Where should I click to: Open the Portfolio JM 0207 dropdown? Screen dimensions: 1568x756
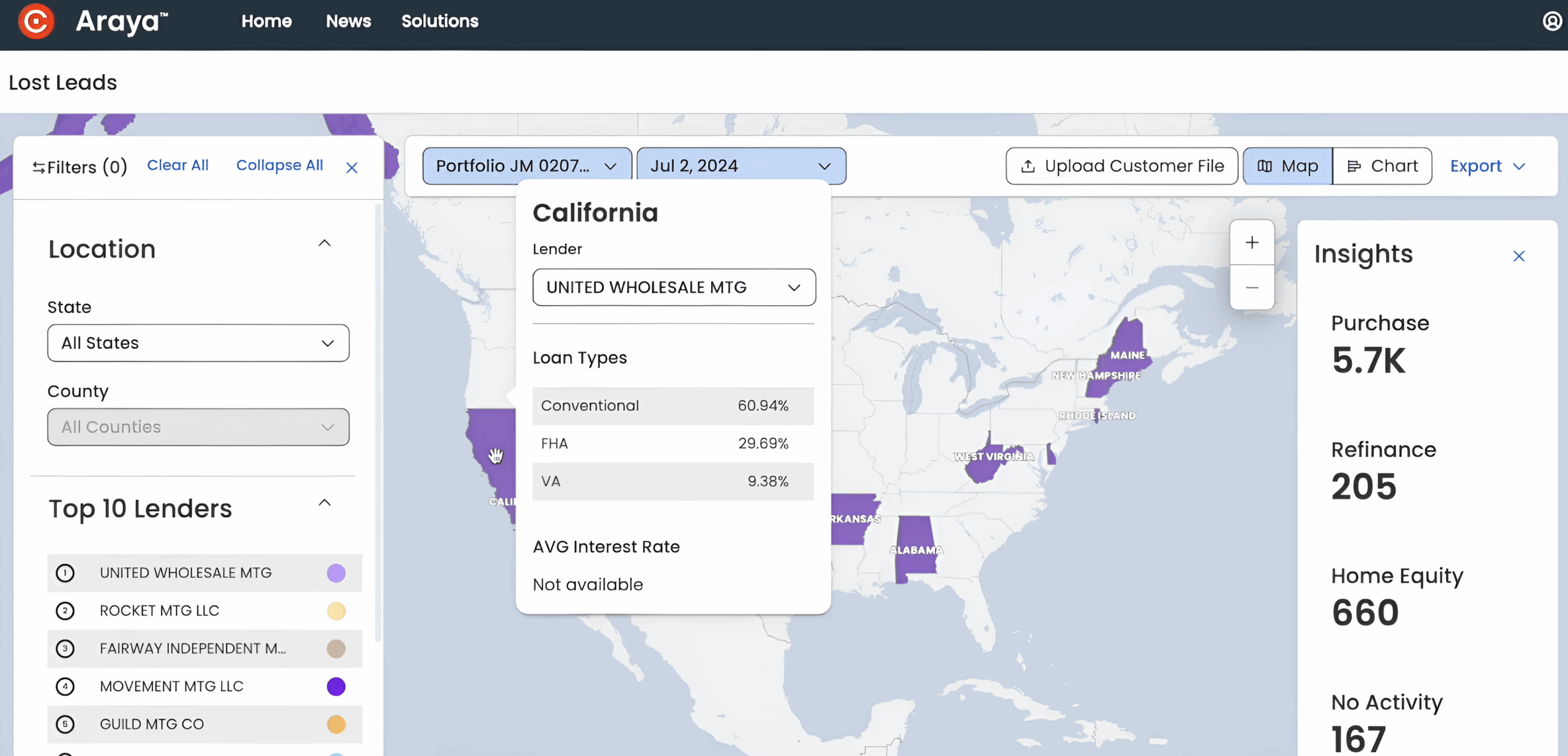pos(527,166)
